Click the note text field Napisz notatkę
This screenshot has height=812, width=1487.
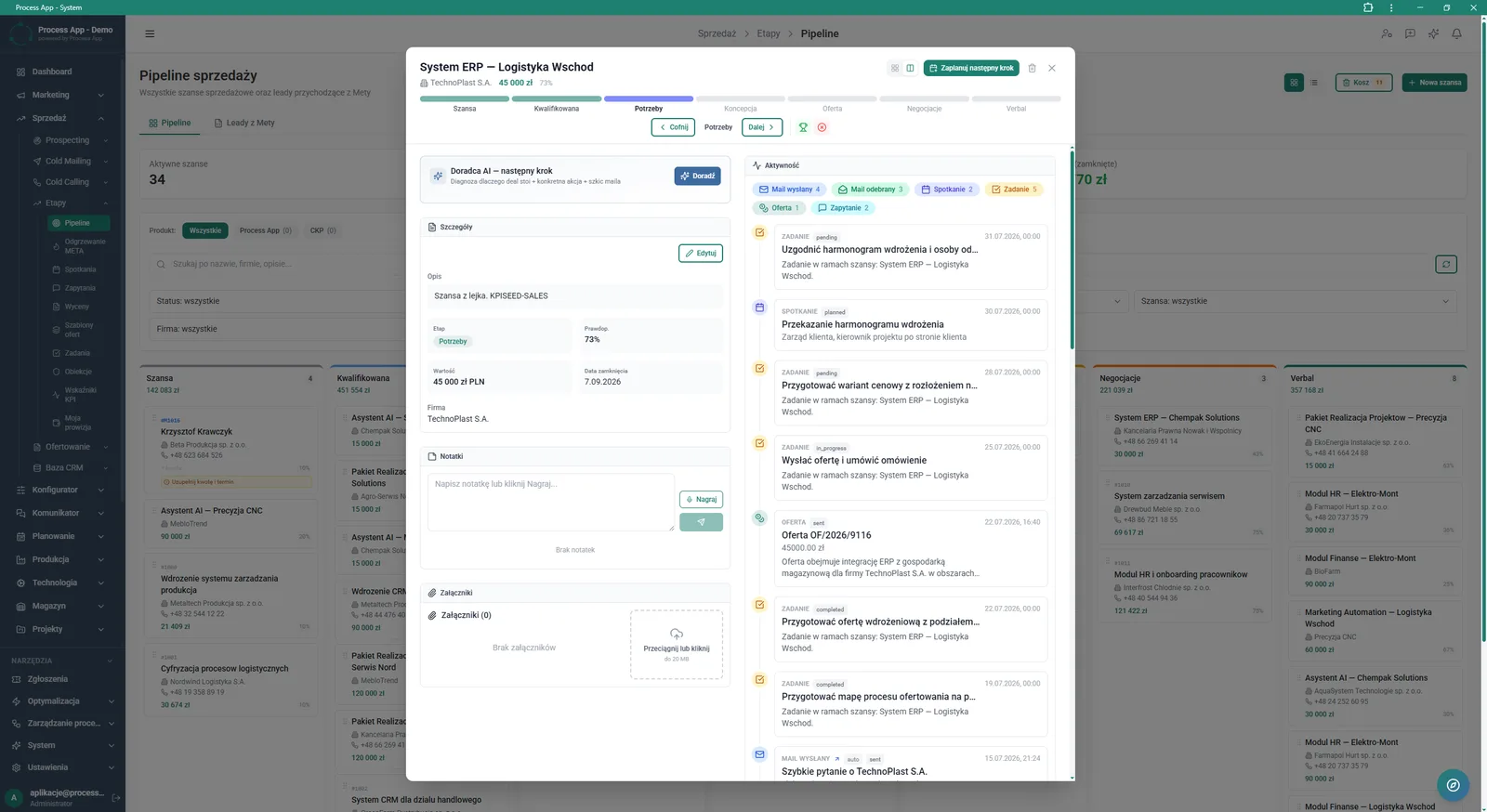point(551,503)
